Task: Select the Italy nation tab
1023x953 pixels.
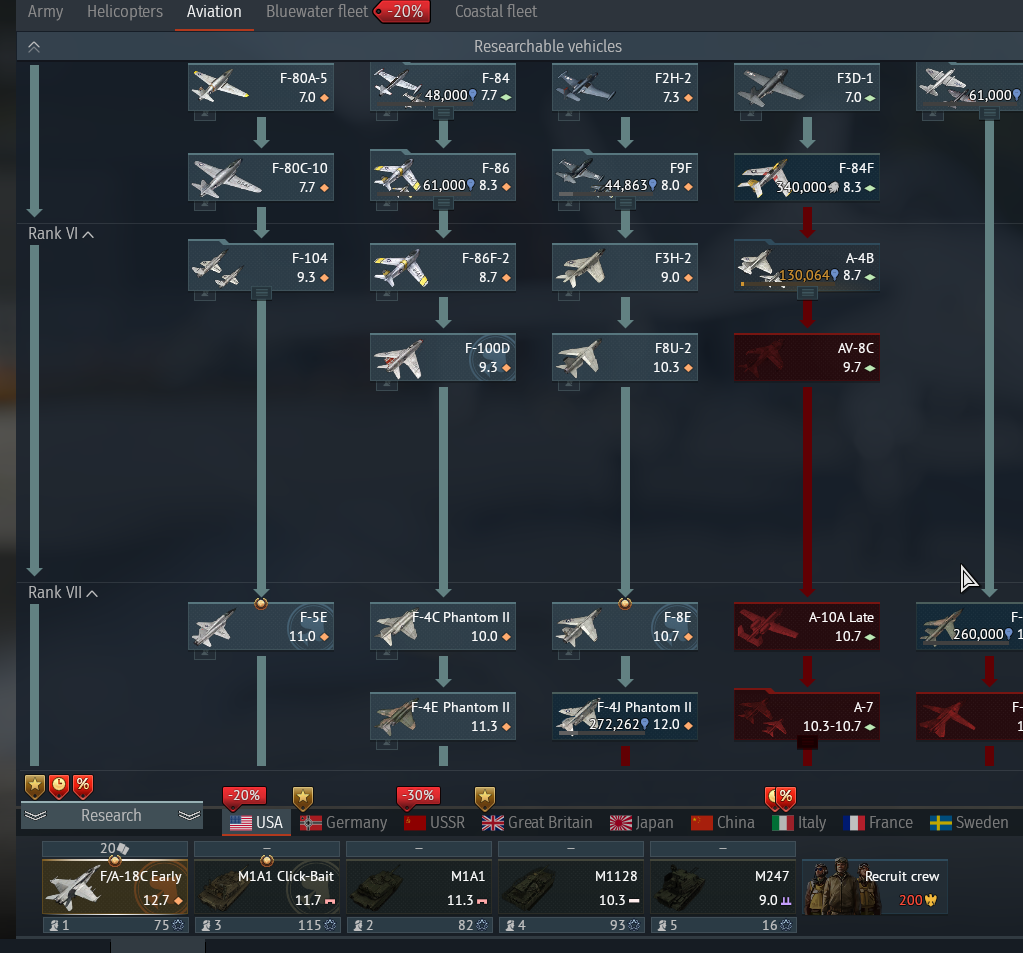Action: click(799, 823)
